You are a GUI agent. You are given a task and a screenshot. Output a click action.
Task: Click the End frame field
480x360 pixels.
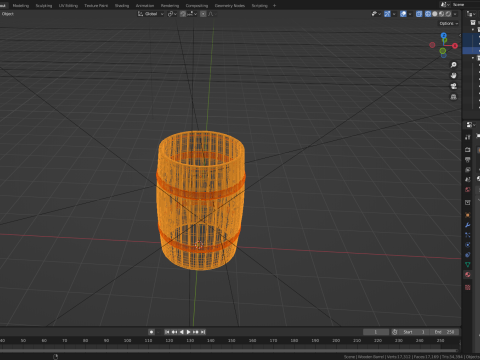pyautogui.click(x=444, y=332)
